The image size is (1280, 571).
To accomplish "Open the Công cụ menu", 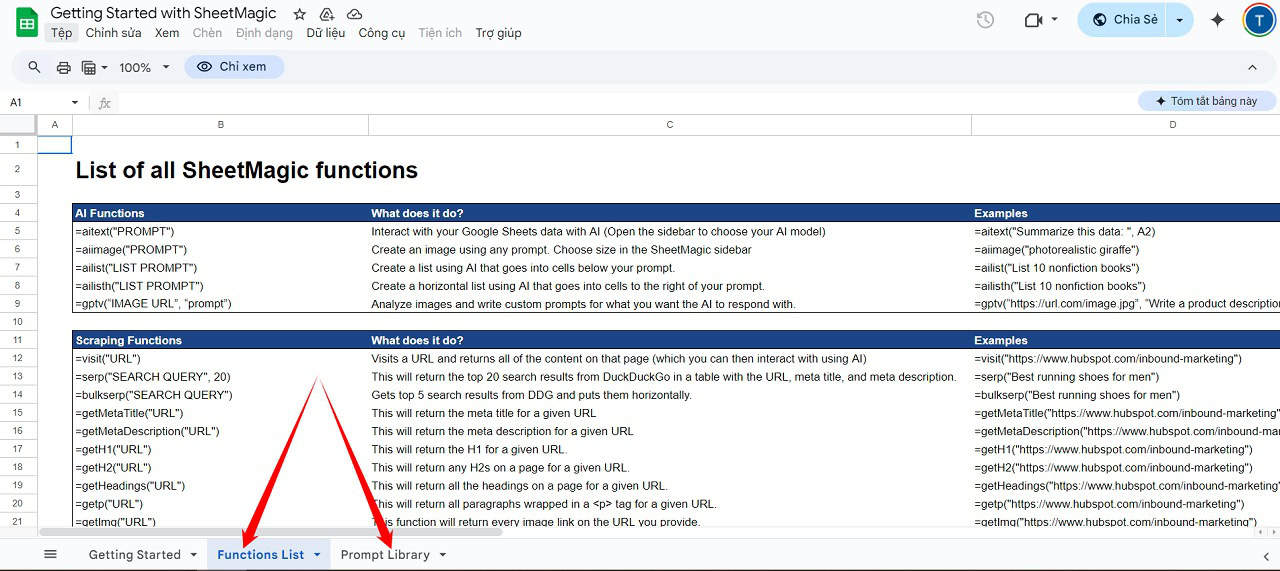I will [x=382, y=33].
